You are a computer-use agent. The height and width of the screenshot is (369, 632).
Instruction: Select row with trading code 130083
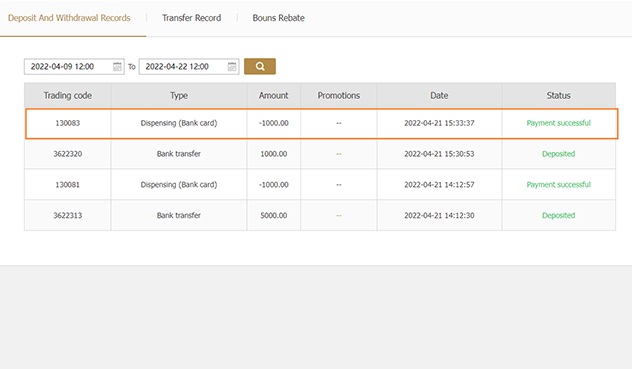(x=322, y=123)
